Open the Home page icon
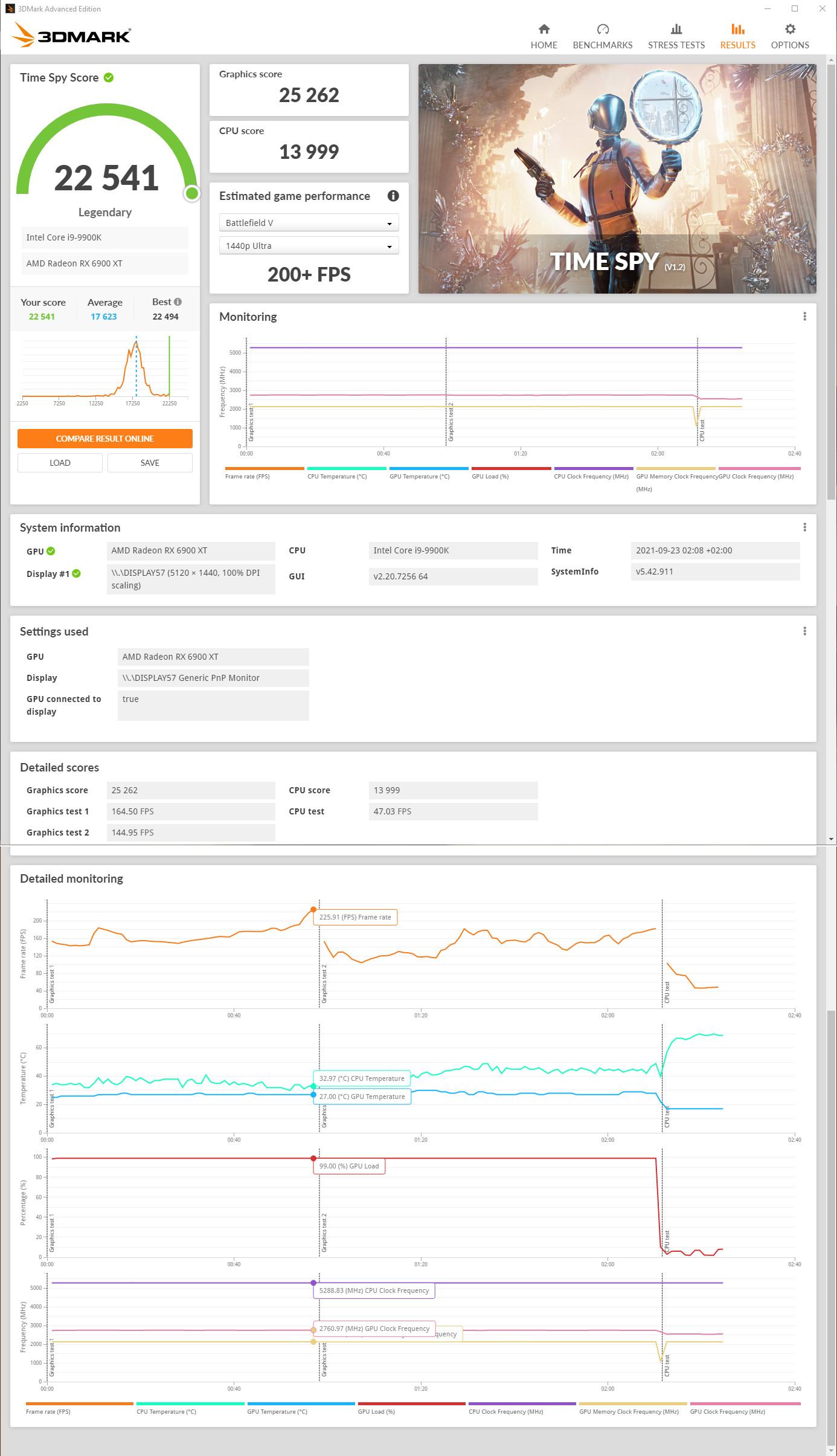Image resolution: width=837 pixels, height=1456 pixels. 544,29
